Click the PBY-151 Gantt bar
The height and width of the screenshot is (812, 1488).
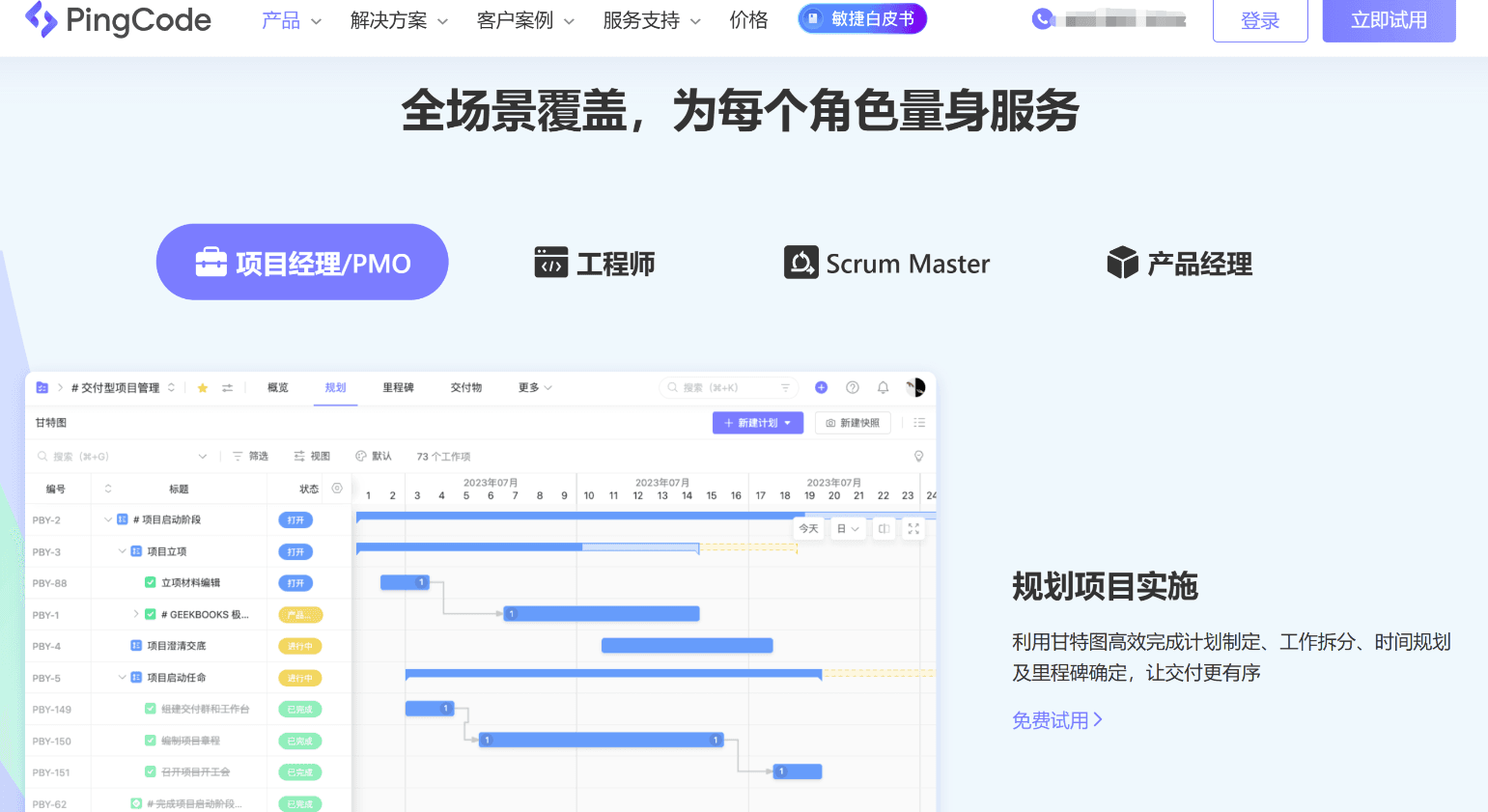click(798, 771)
